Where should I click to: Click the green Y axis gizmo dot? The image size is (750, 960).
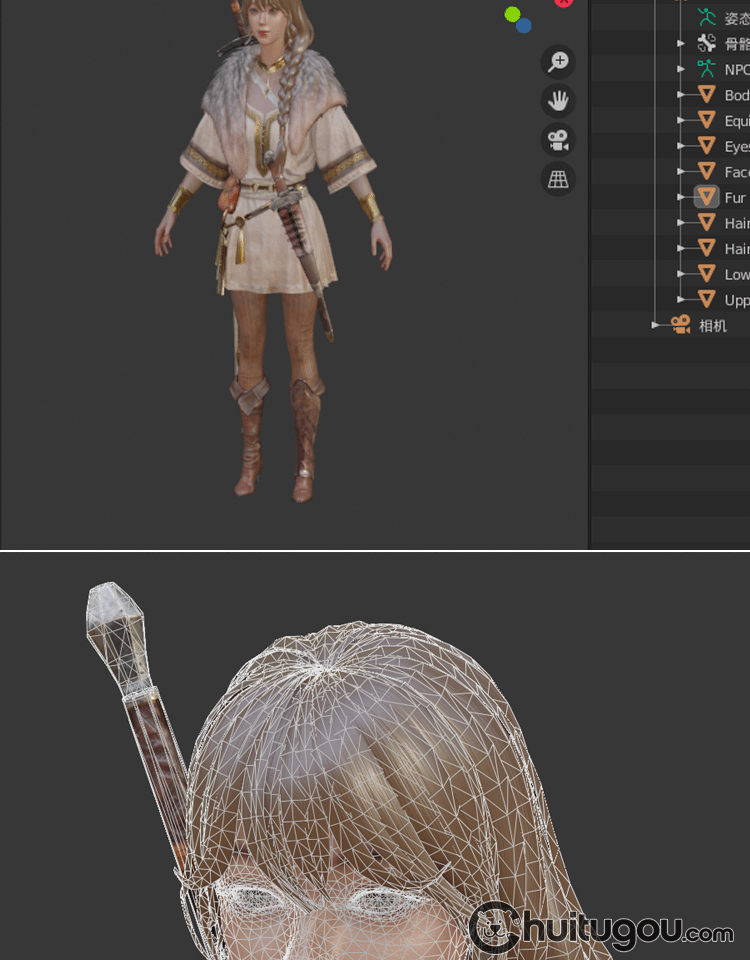[x=512, y=14]
